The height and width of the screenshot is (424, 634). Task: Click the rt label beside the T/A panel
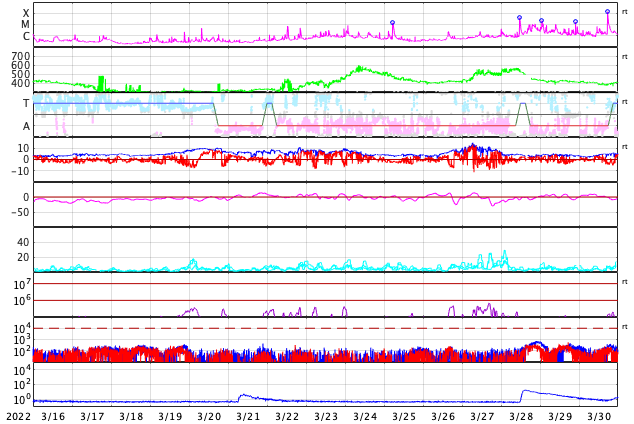(625, 102)
